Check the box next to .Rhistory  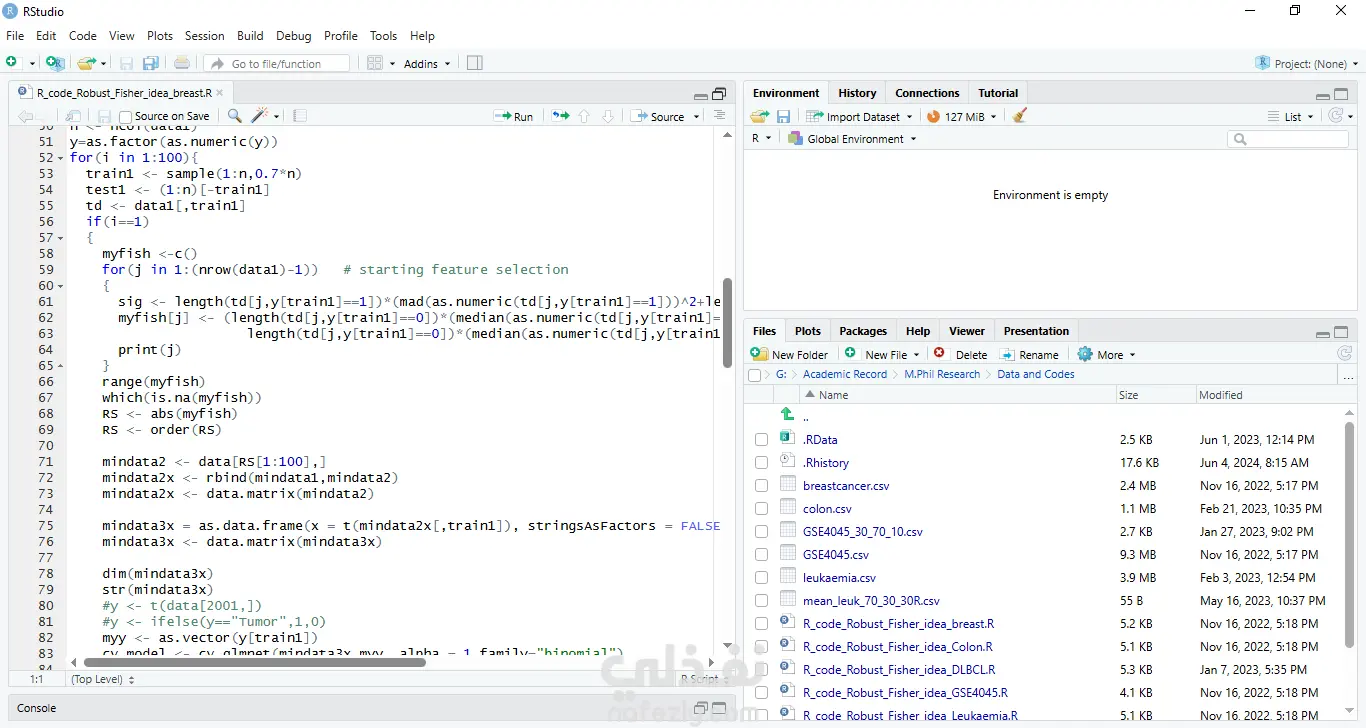pos(762,463)
